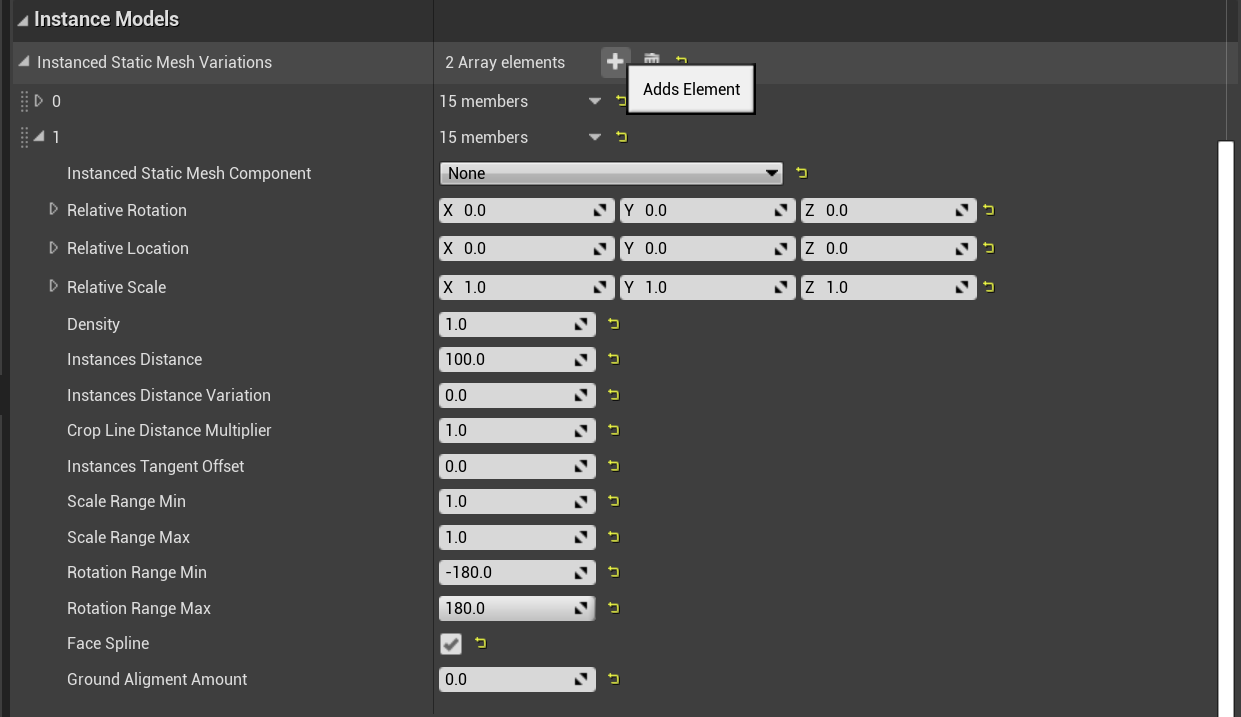Expand array element 0

[40, 101]
